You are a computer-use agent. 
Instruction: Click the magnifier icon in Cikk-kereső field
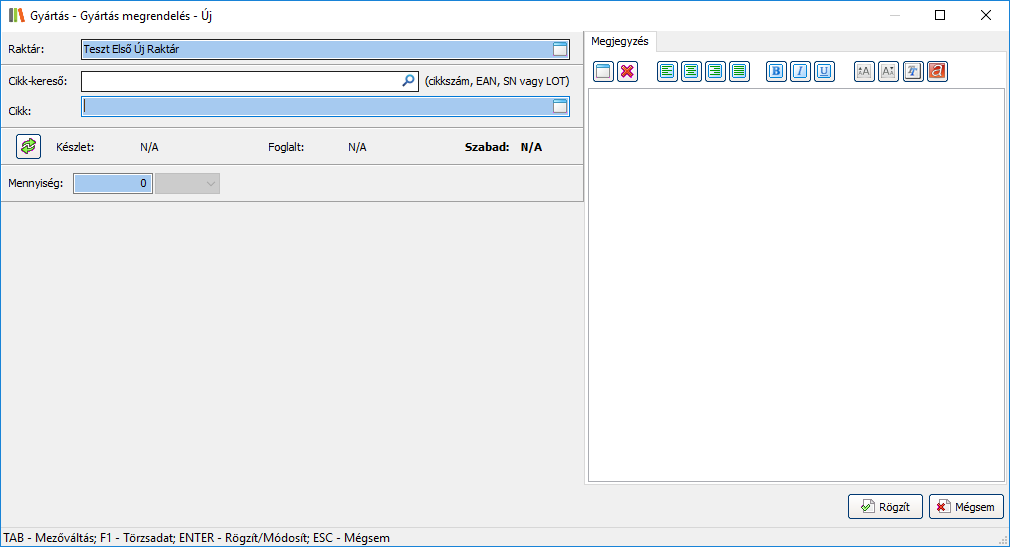[408, 81]
